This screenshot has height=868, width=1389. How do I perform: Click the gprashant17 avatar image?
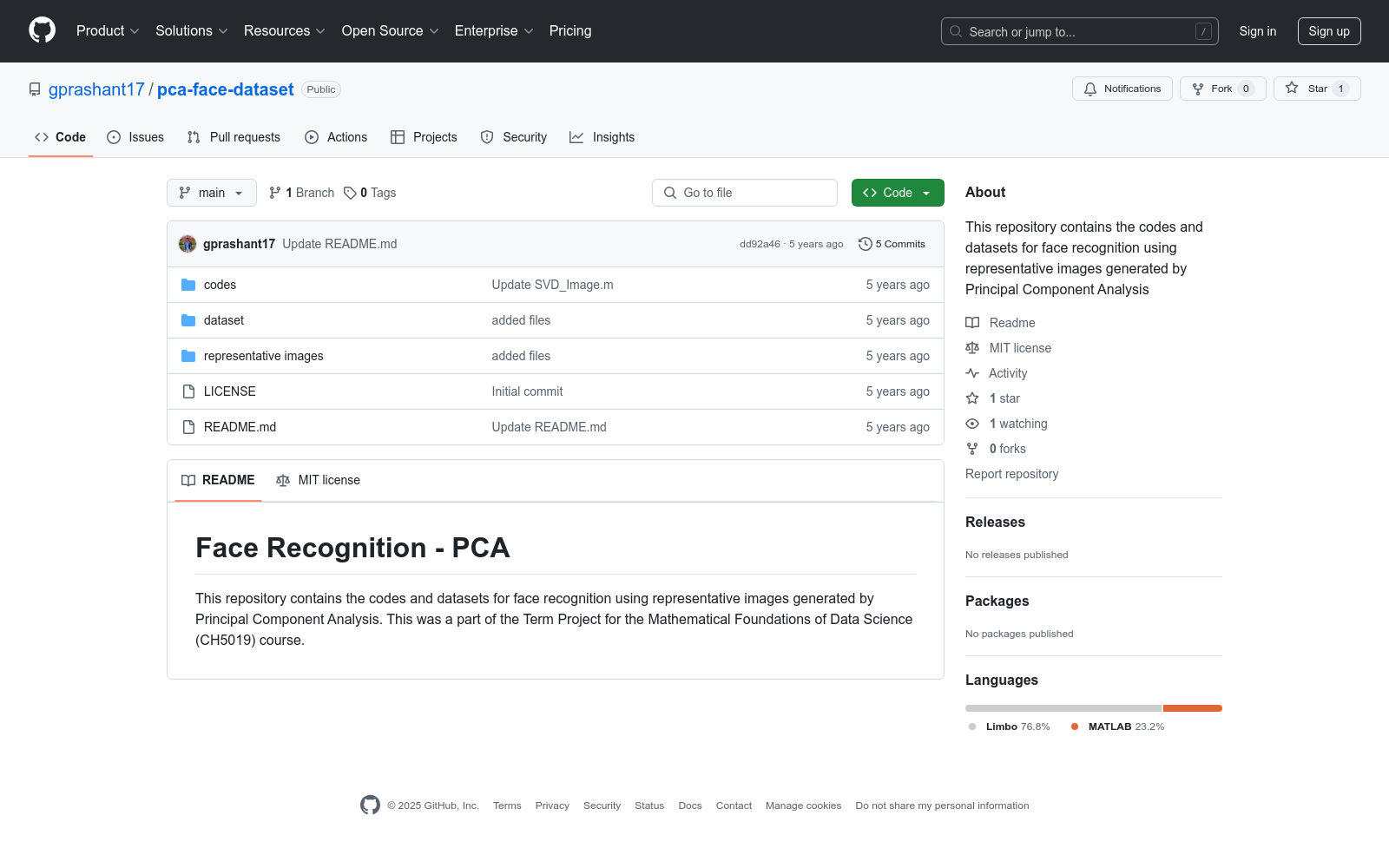tap(188, 244)
